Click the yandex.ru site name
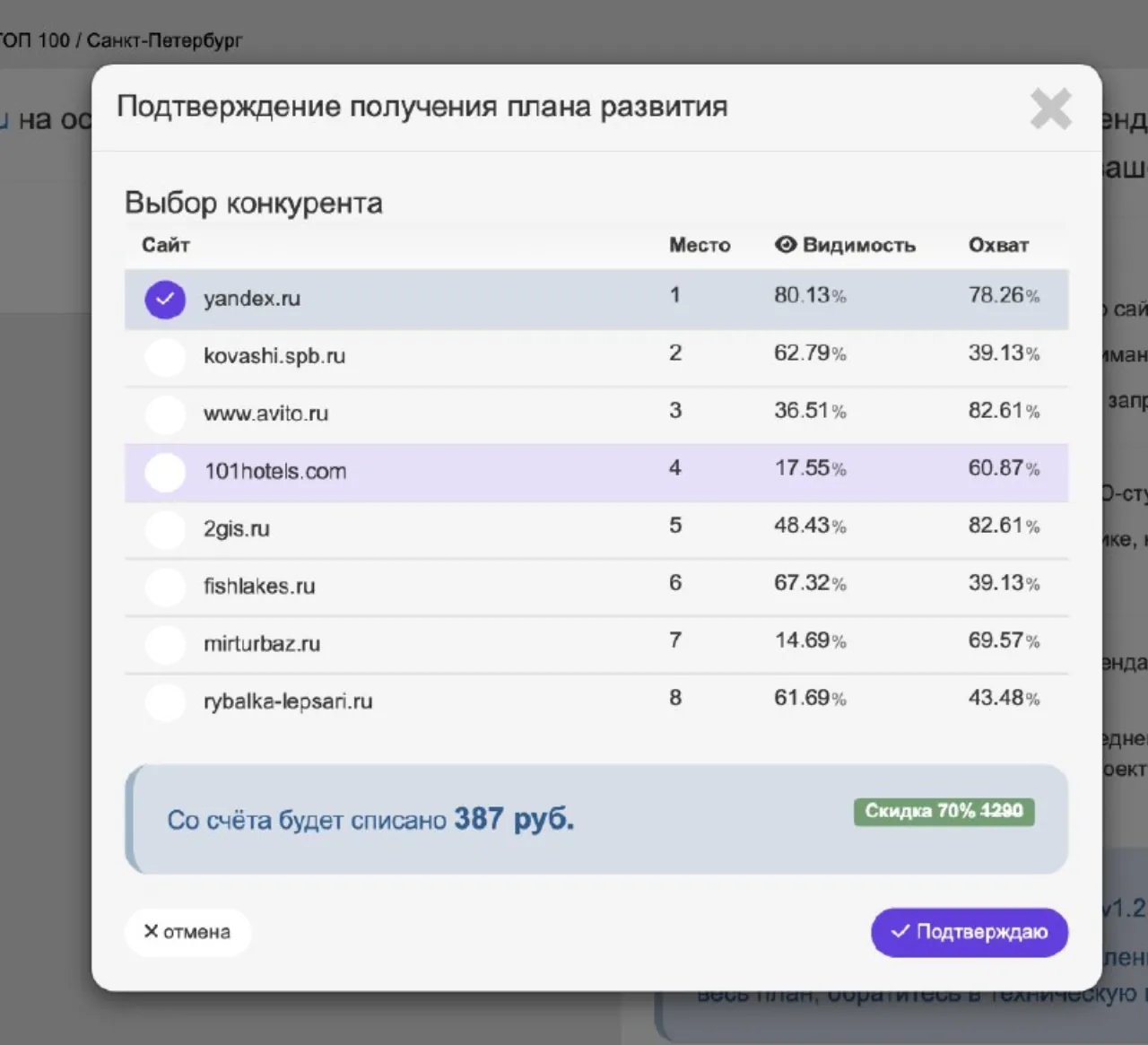The height and width of the screenshot is (1045, 1148). (252, 299)
